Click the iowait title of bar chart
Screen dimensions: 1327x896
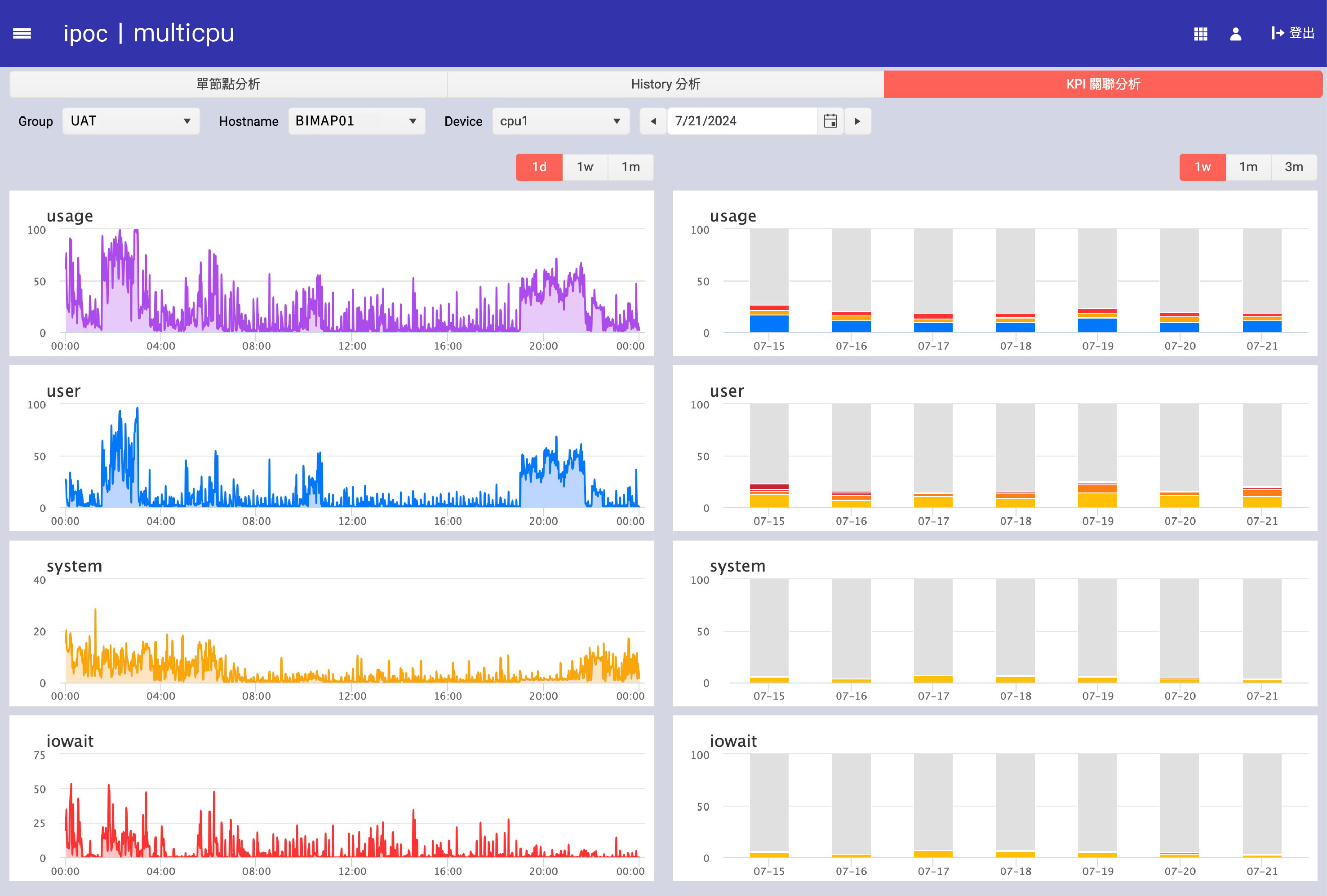pos(733,741)
